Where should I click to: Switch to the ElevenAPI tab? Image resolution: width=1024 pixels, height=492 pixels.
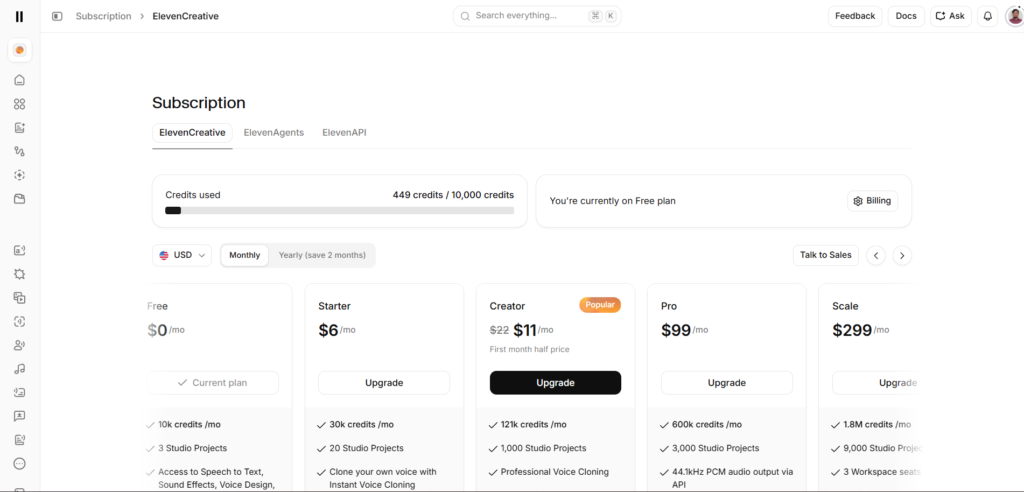point(344,133)
